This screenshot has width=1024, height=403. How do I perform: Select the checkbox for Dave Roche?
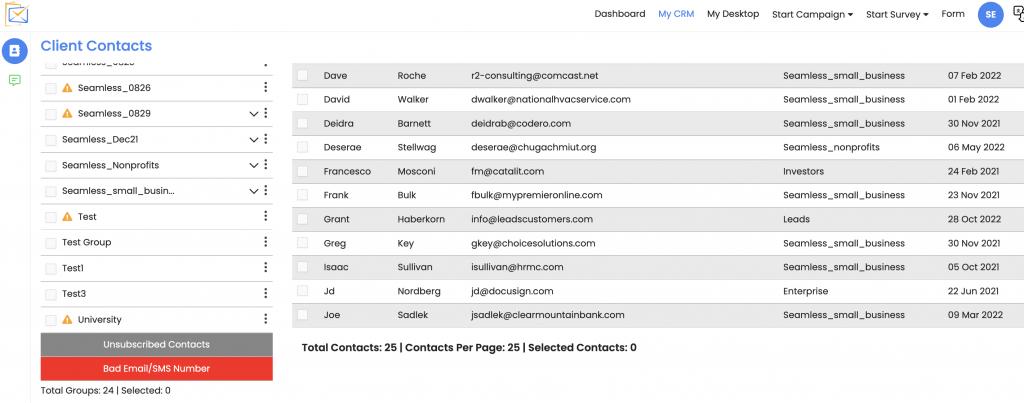point(303,76)
